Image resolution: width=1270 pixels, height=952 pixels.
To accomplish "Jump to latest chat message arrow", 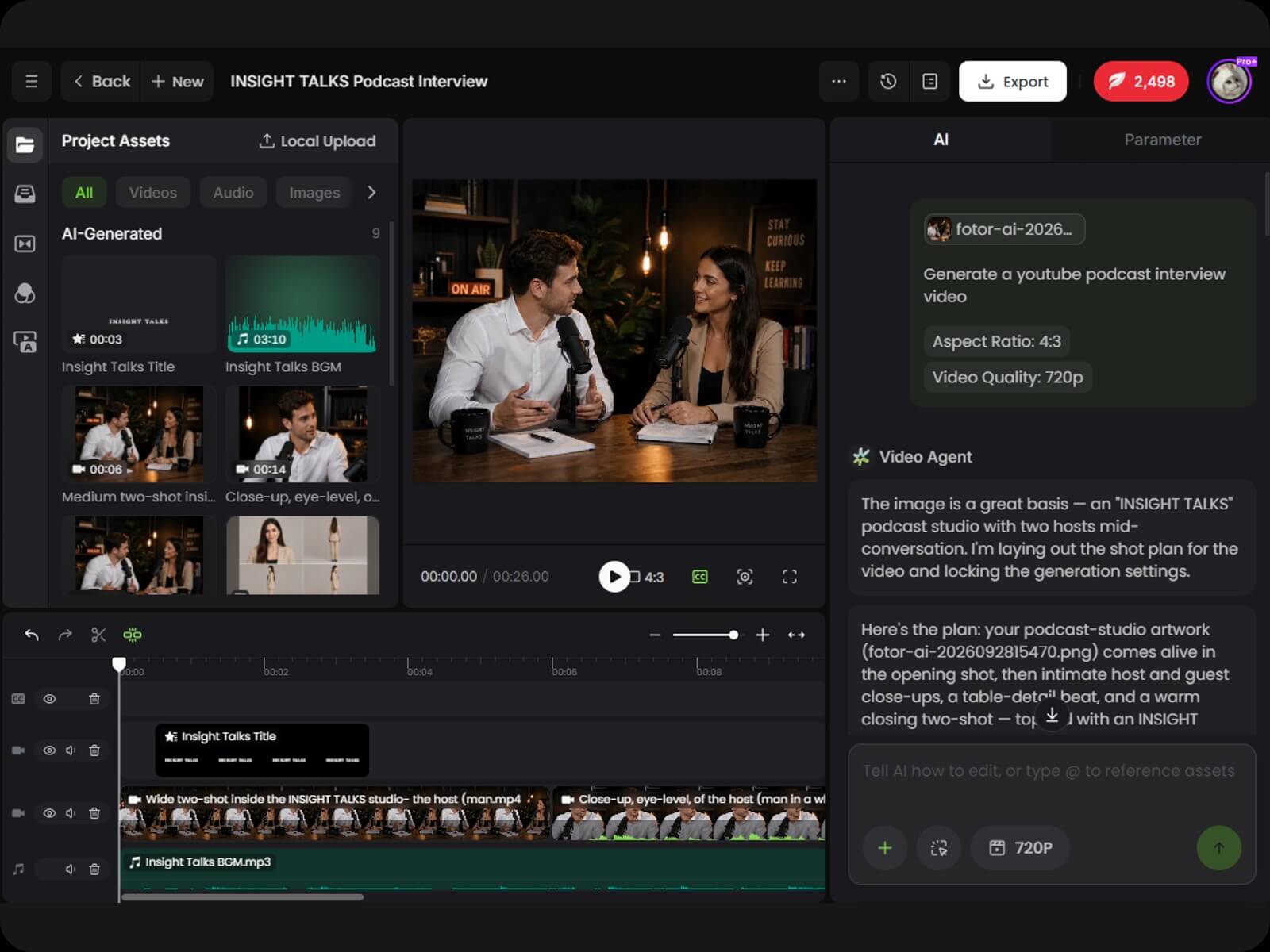I will click(1052, 716).
